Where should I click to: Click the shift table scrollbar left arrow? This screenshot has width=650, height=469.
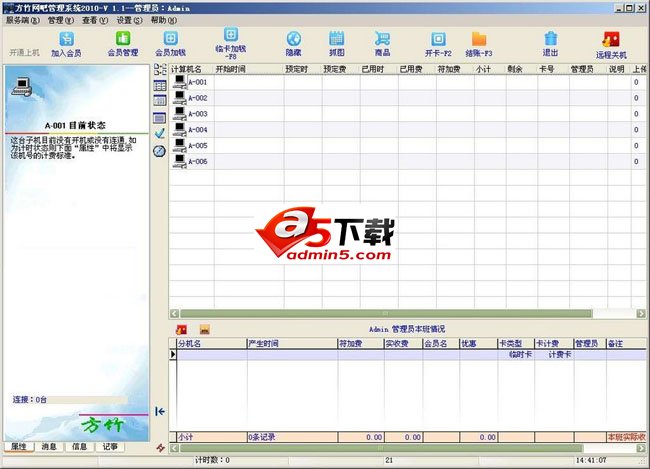tap(175, 448)
